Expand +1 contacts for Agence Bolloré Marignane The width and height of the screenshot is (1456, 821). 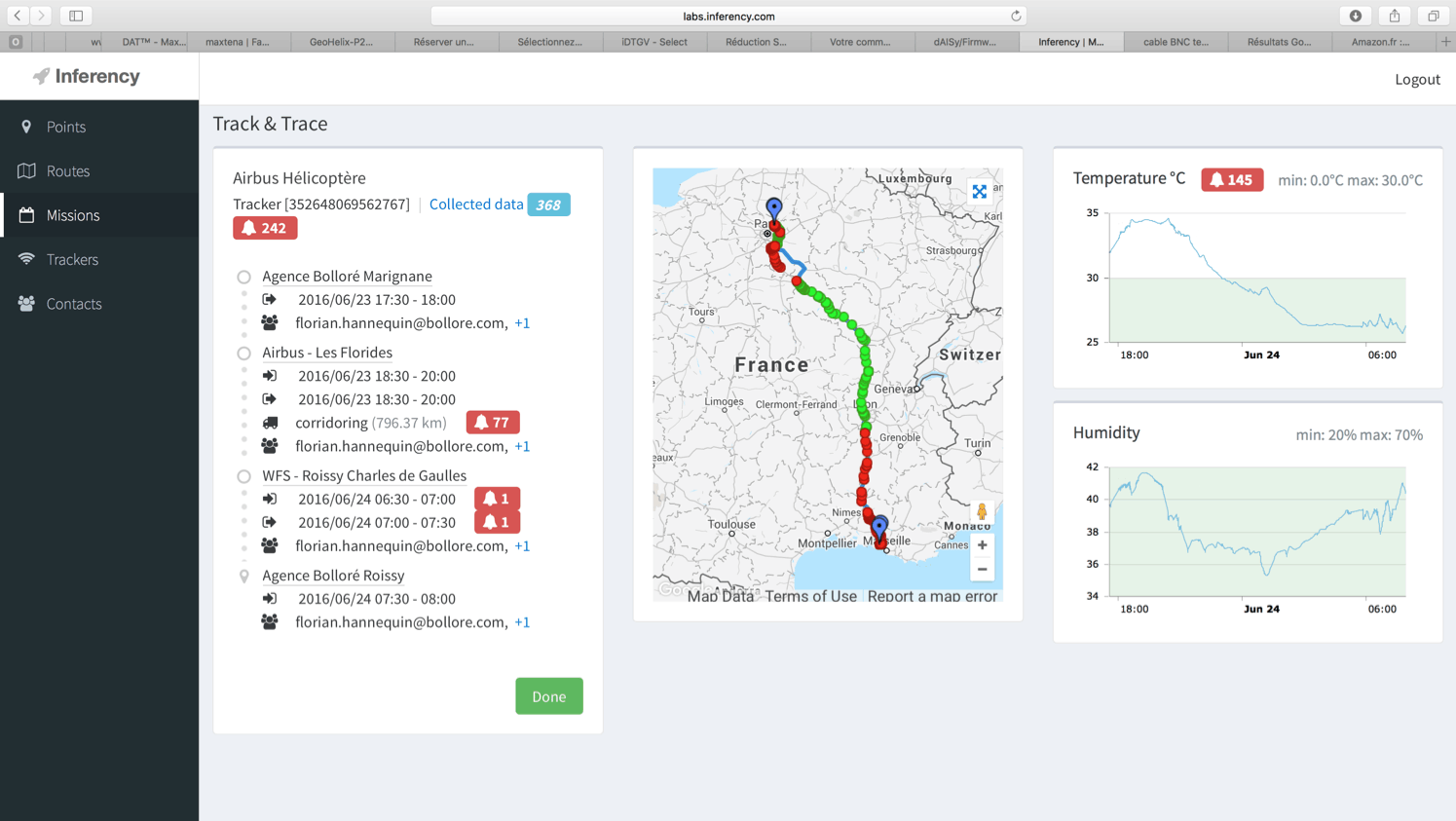tap(522, 323)
